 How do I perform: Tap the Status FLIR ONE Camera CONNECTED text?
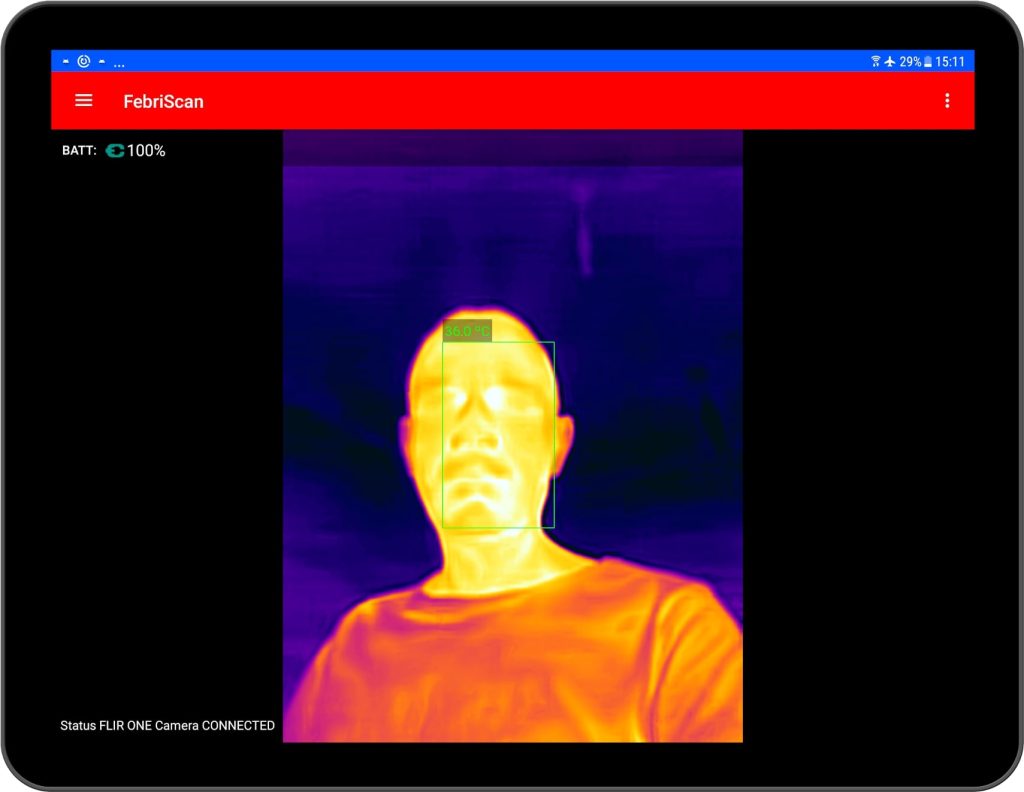[167, 726]
